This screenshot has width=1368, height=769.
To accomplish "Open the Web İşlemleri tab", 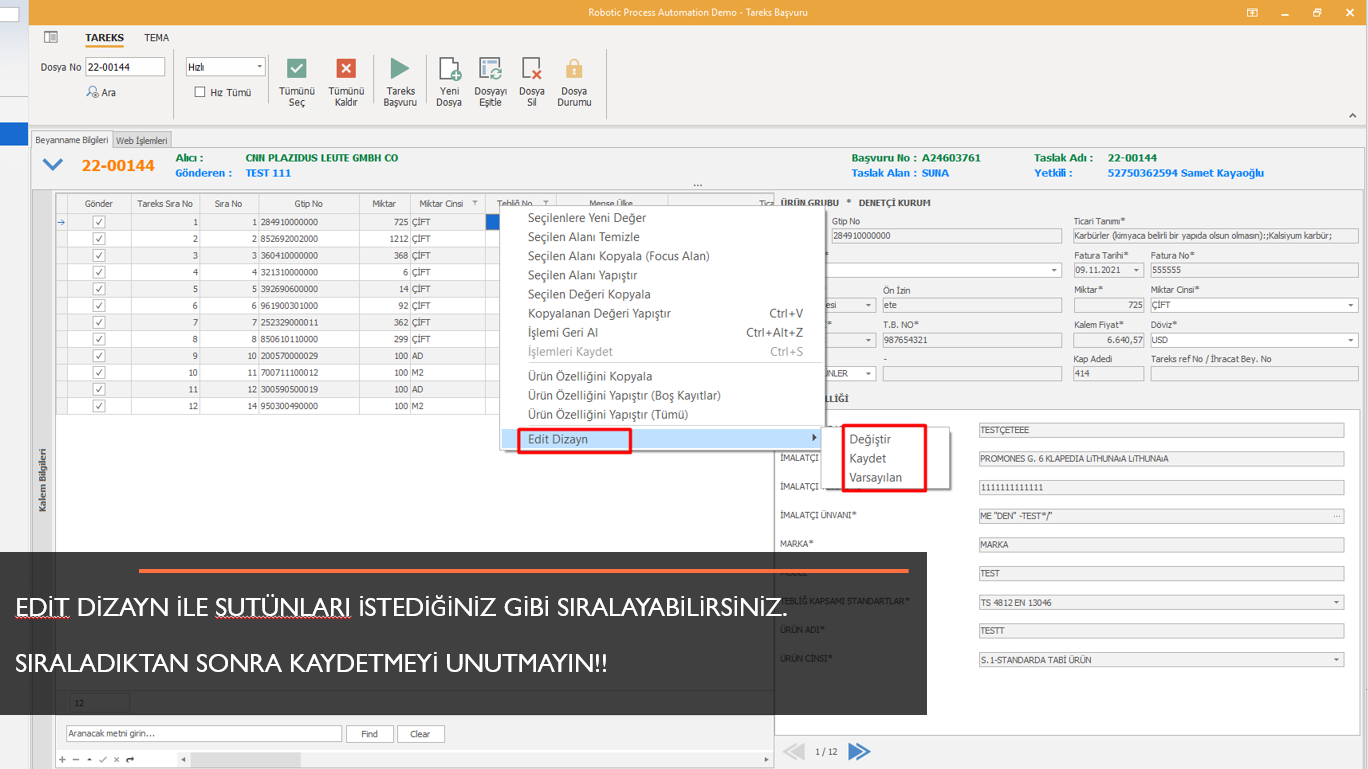I will pos(142,140).
